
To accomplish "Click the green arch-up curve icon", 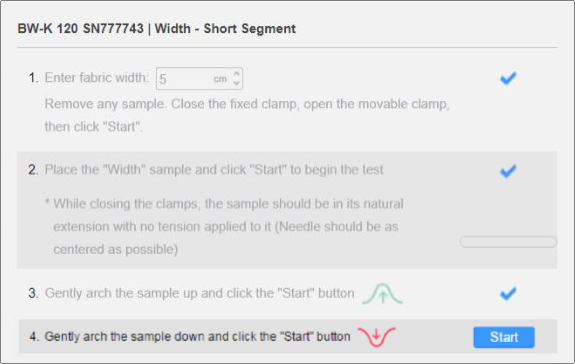I will tap(382, 294).
